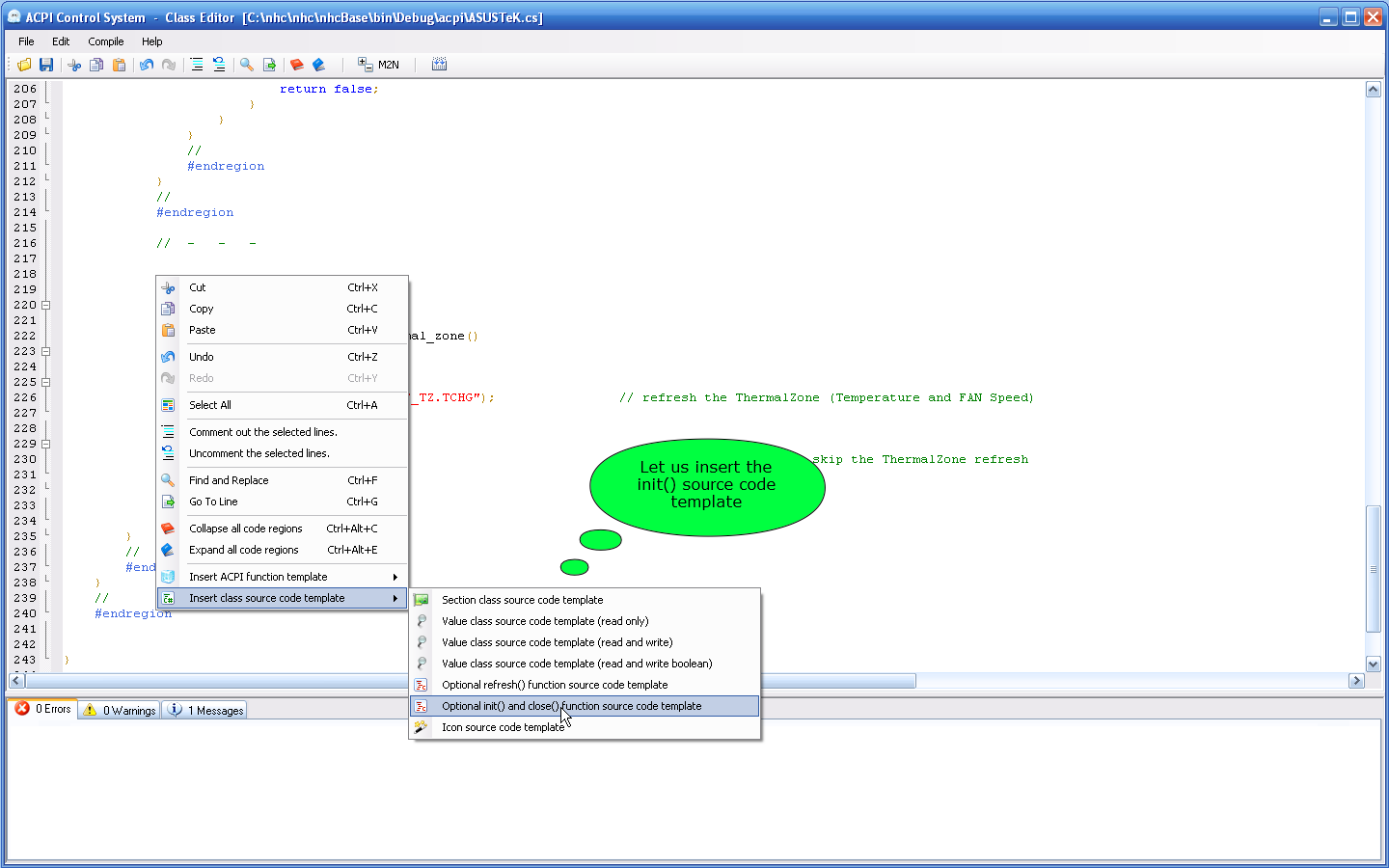Save the file with the floppy disk icon
This screenshot has height=868, width=1389.
[x=46, y=65]
